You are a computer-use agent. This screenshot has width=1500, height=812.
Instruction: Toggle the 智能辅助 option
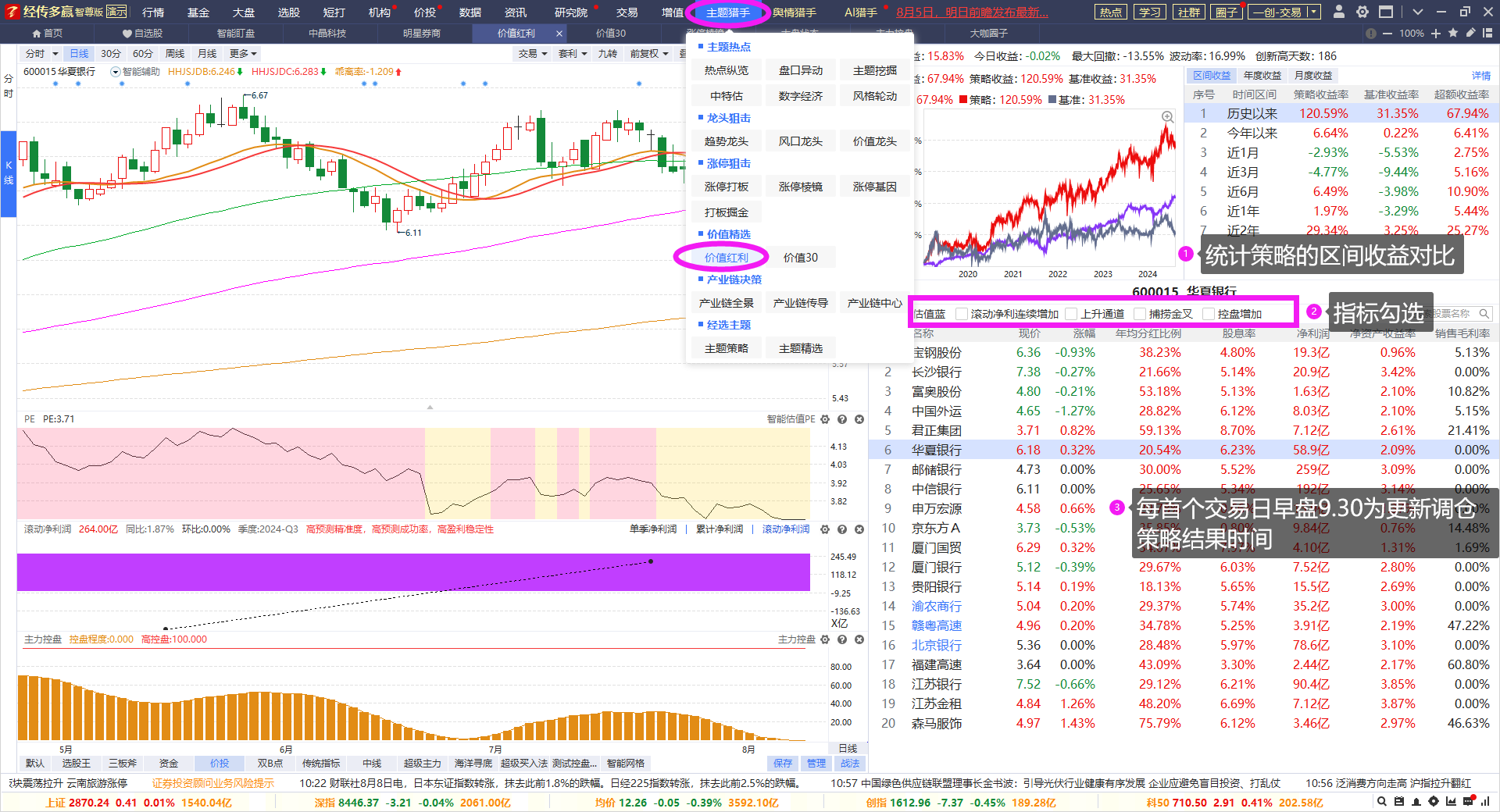136,72
